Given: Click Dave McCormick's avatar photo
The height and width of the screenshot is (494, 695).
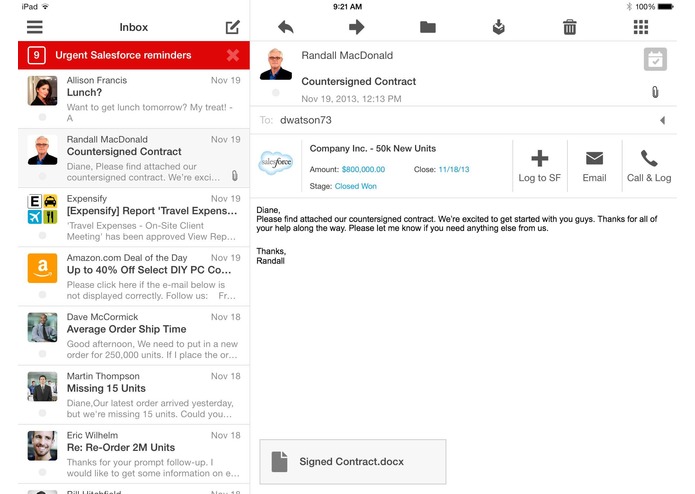Looking at the screenshot, I should [43, 327].
